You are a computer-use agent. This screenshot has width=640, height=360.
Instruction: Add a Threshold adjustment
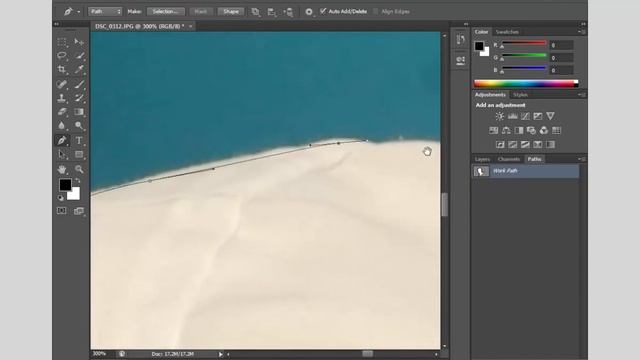525,144
